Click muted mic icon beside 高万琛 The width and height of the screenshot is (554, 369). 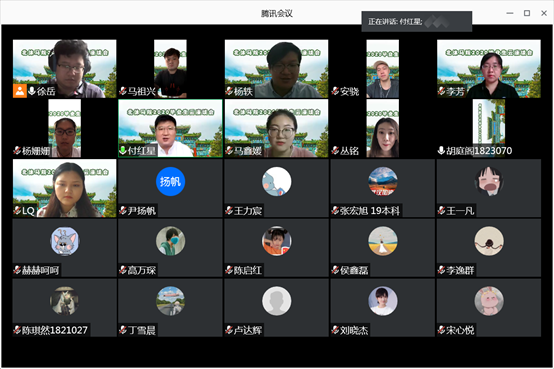coord(123,270)
